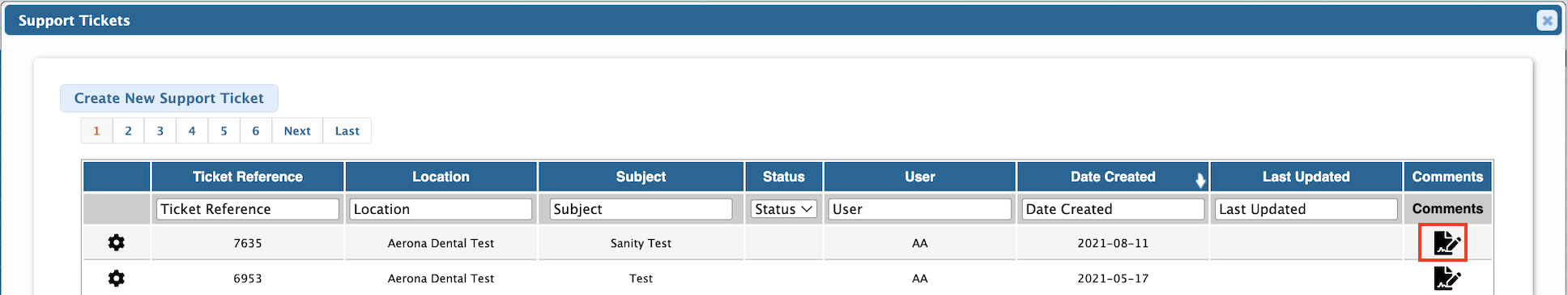Focus the Subject filter field
Screen dimensions: 1568x295
(641, 209)
